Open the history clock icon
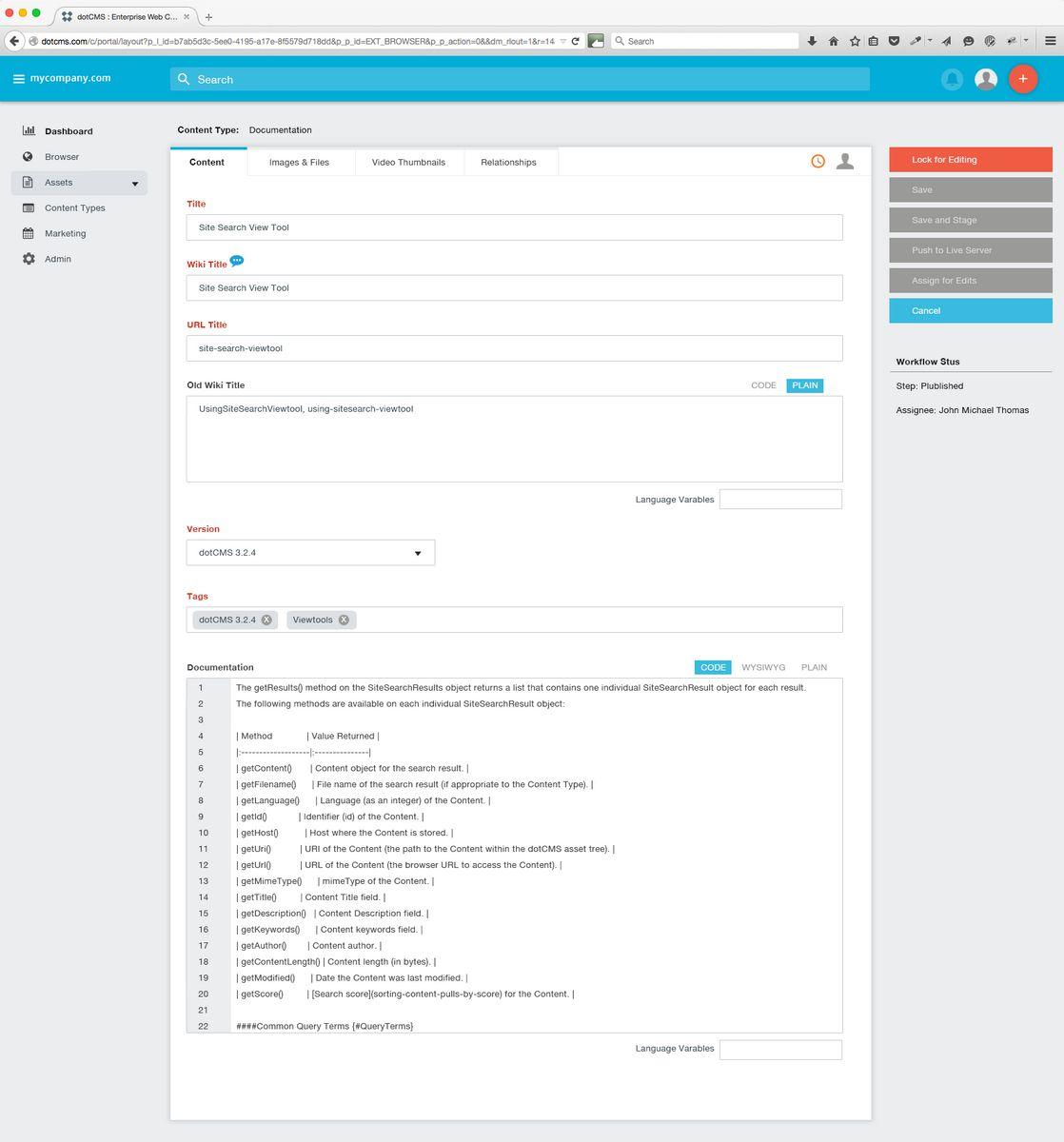1064x1142 pixels. click(x=818, y=162)
